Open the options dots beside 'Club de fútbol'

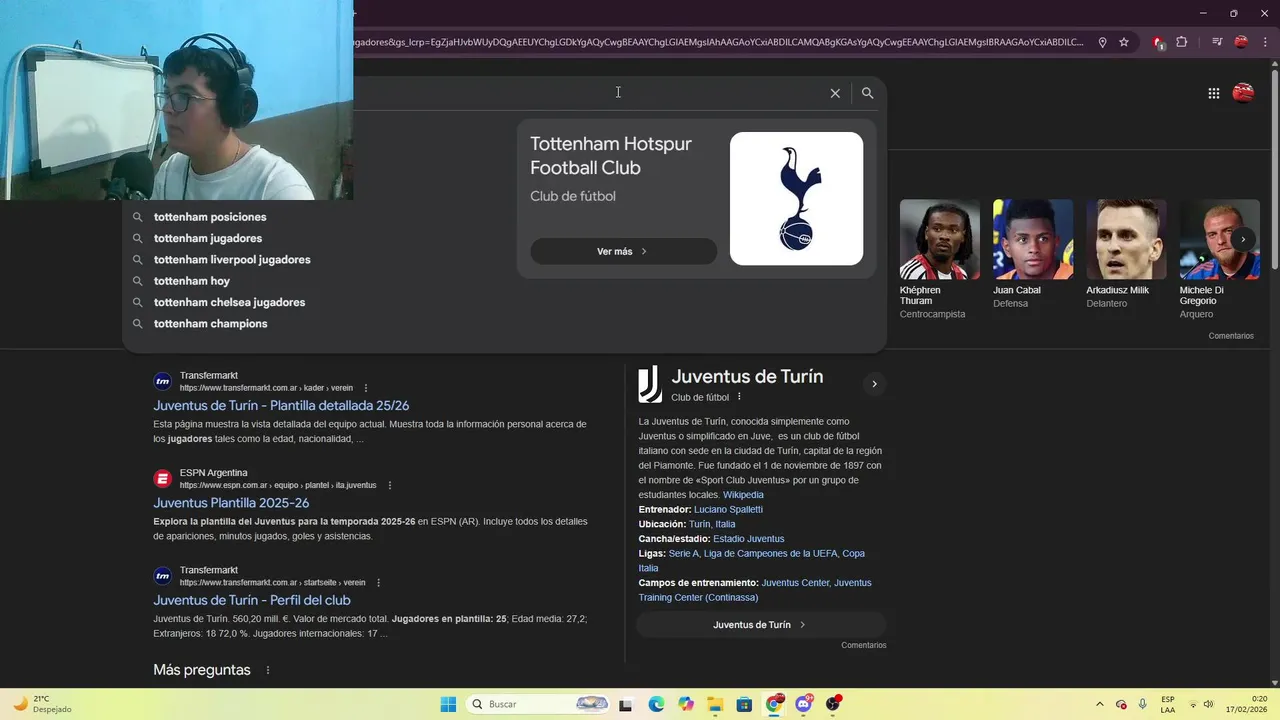point(740,397)
